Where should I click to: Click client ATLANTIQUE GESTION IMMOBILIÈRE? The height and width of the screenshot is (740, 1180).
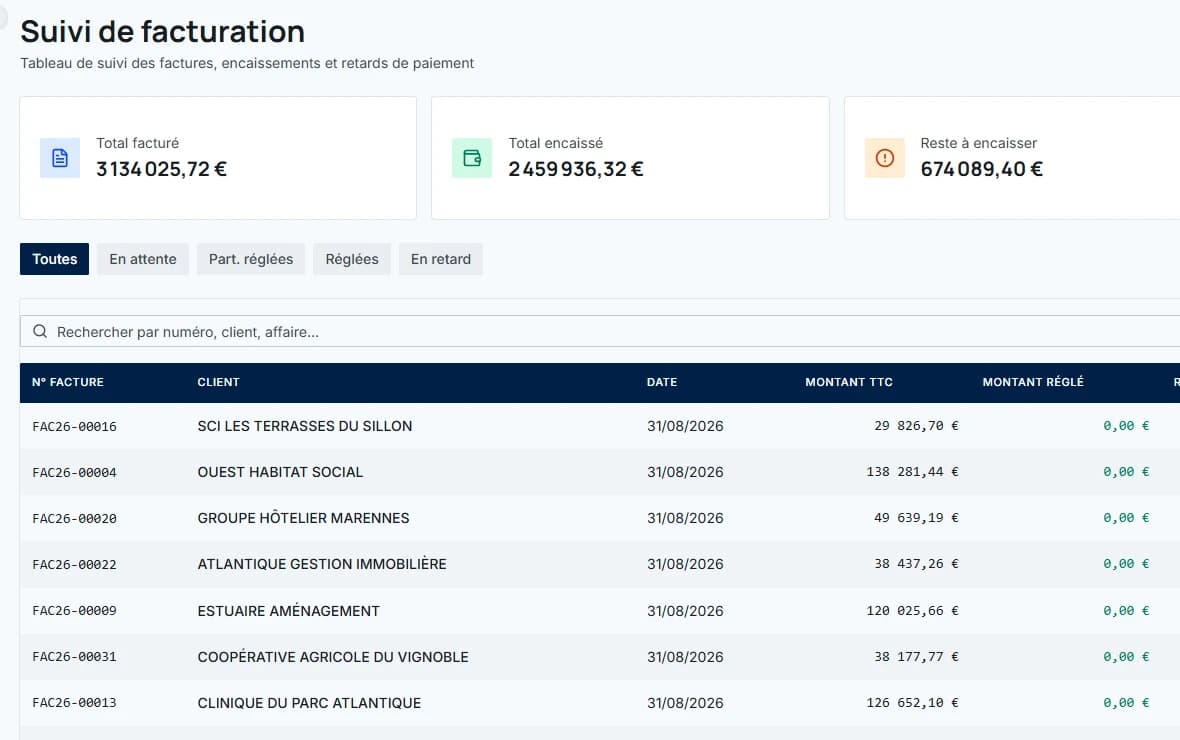click(322, 564)
